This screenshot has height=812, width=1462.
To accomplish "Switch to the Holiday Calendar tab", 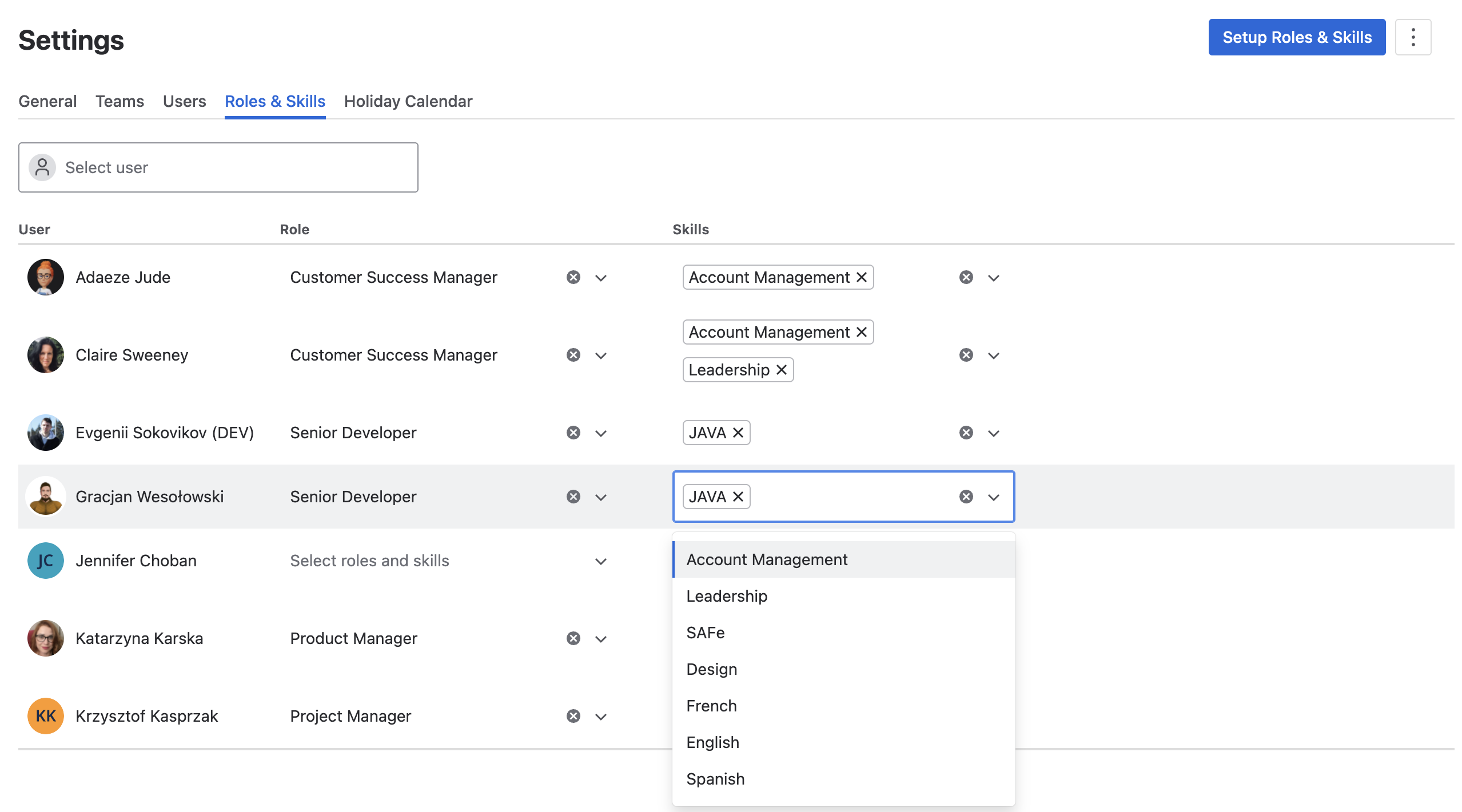I will pyautogui.click(x=408, y=101).
